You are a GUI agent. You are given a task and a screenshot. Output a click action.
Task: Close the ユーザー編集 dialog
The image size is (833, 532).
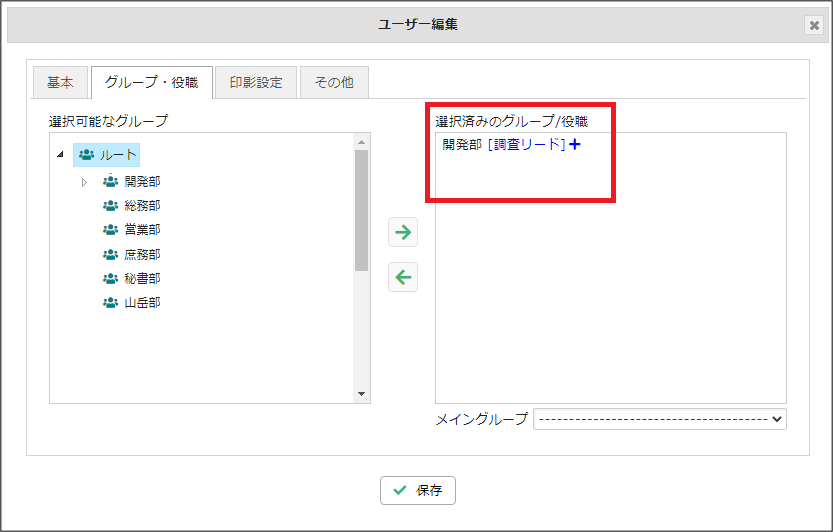[814, 25]
